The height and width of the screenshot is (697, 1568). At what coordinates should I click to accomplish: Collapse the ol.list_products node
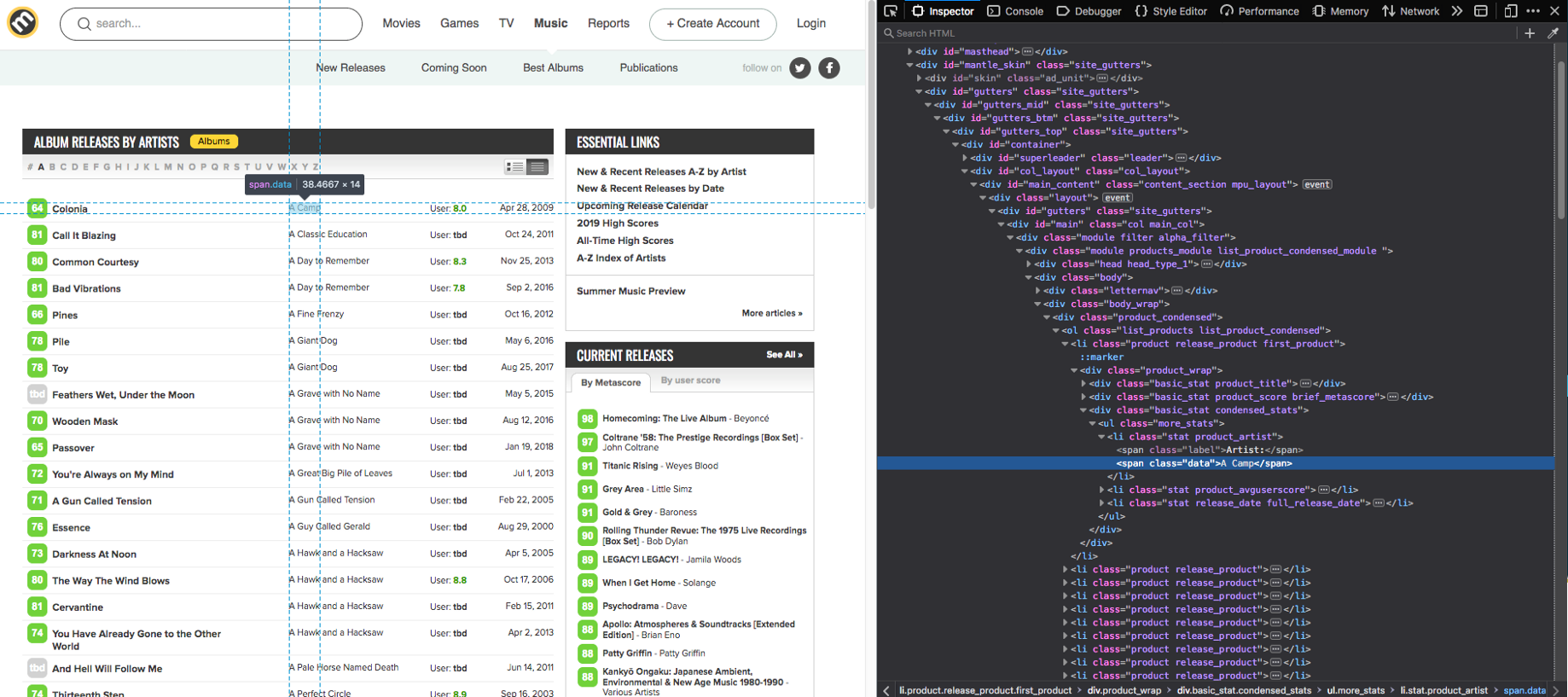click(x=1056, y=331)
